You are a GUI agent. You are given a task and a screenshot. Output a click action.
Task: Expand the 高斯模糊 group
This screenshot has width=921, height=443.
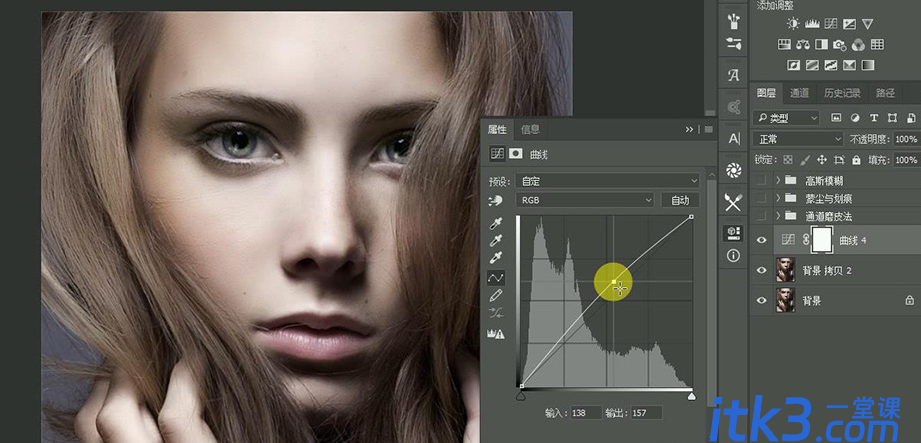click(x=778, y=180)
